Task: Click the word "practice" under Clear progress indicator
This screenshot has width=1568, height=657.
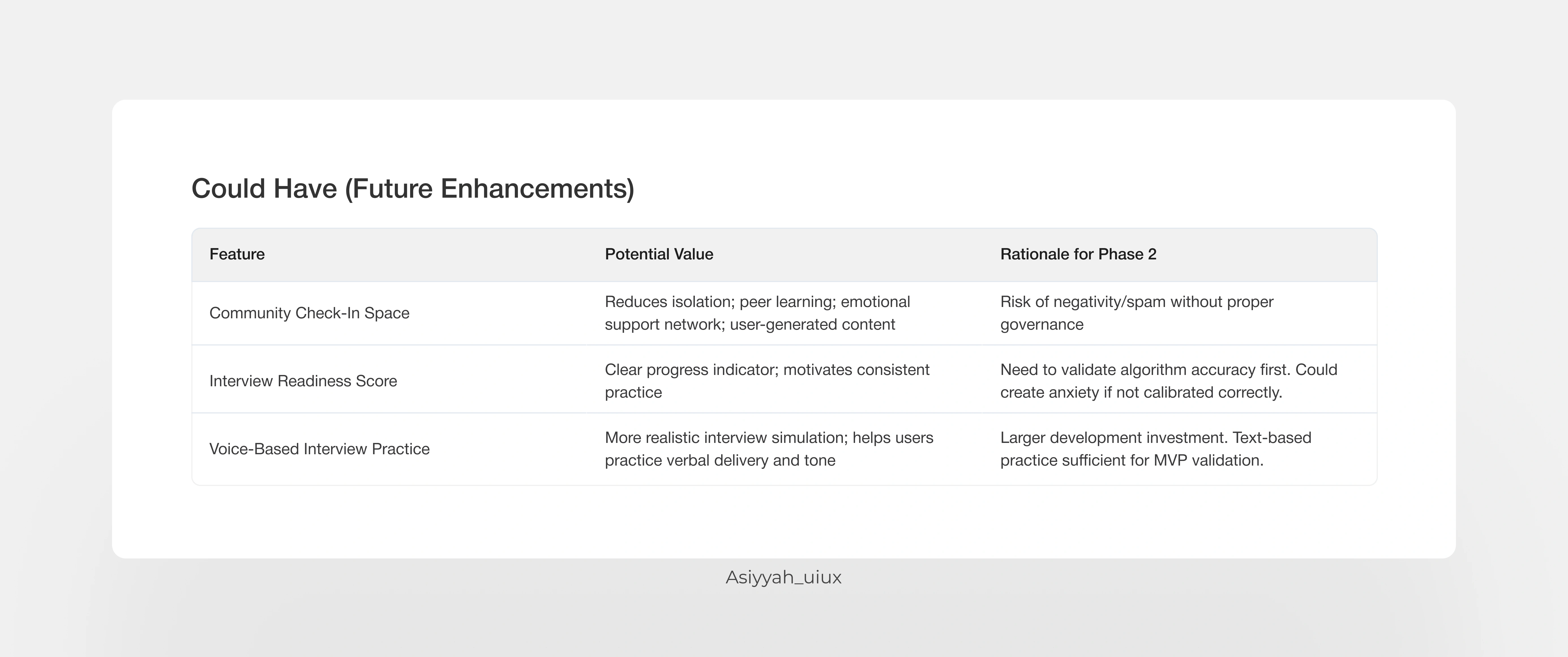Action: (x=633, y=393)
